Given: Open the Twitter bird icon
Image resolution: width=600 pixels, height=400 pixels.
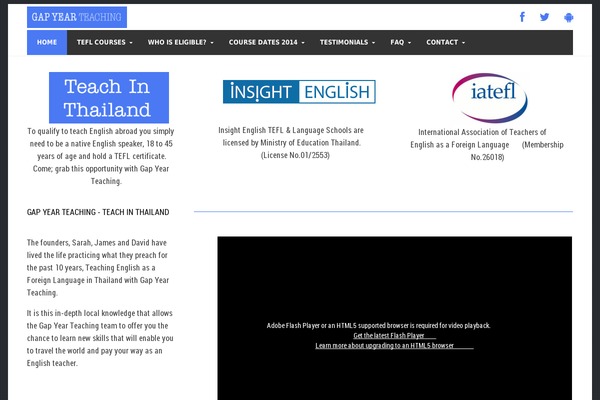Looking at the screenshot, I should coord(545,17).
